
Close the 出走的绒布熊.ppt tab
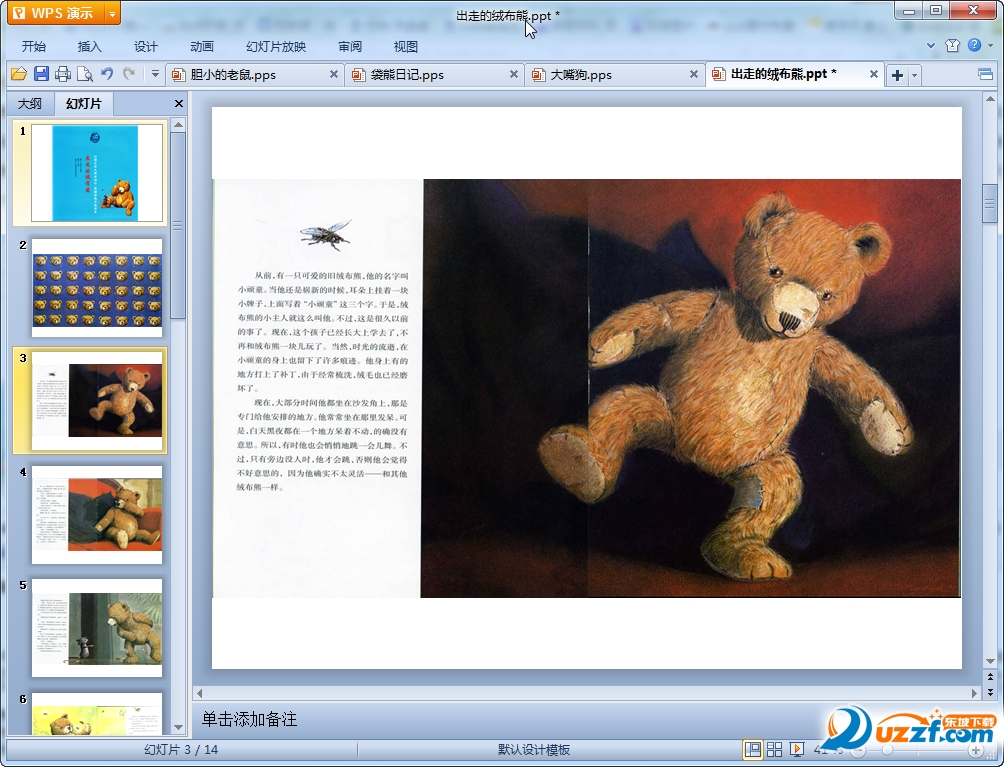pyautogui.click(x=873, y=74)
